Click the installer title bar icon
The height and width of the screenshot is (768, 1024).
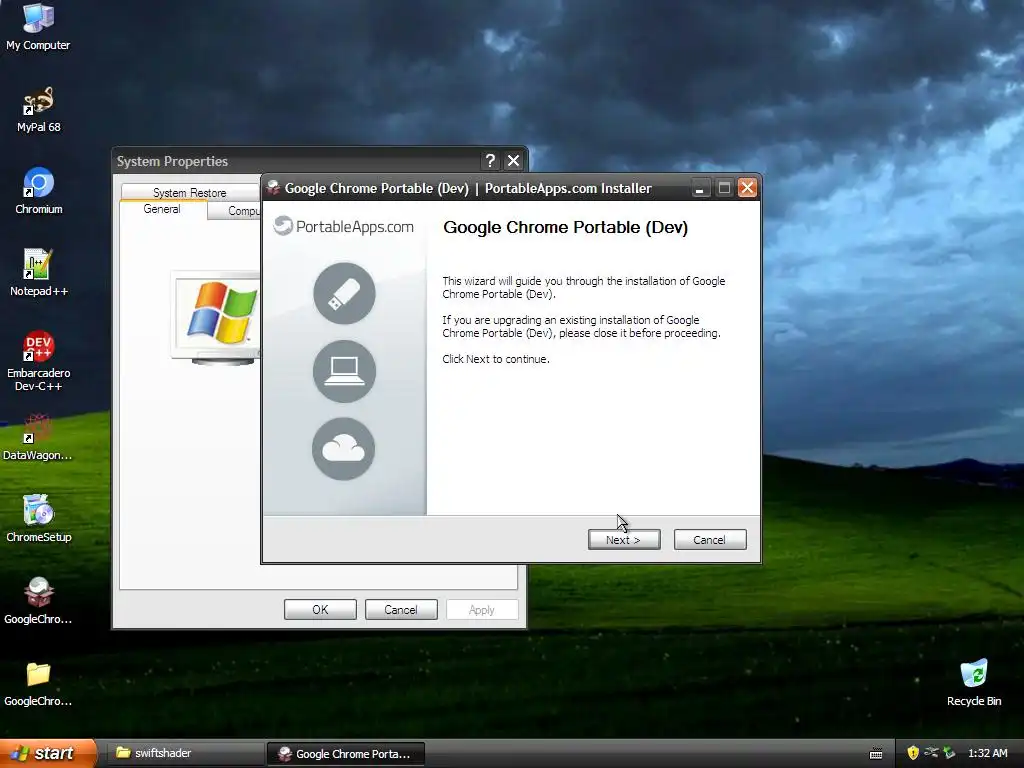pos(273,188)
